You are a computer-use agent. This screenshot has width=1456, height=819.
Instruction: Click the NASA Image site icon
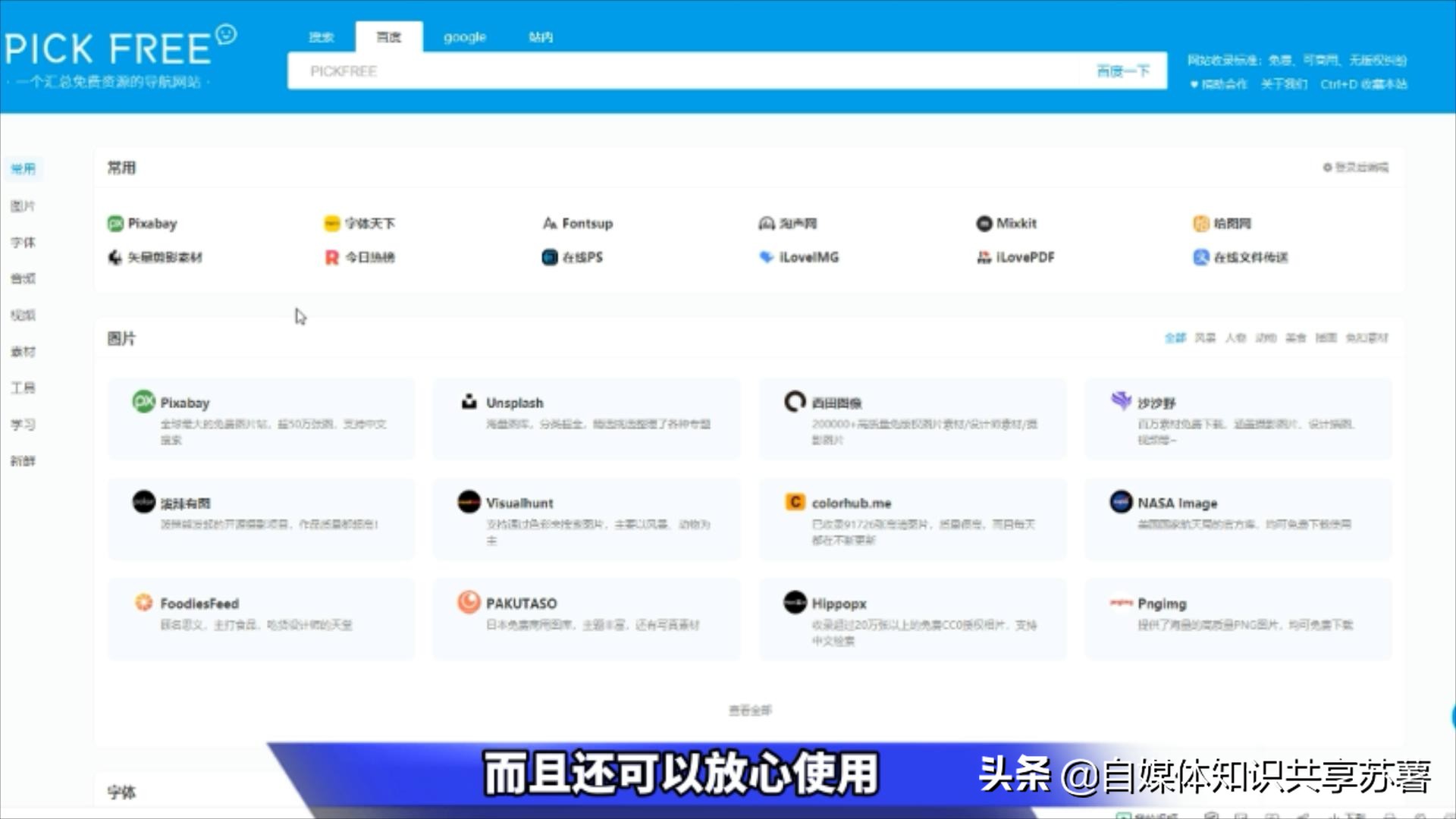(x=1121, y=502)
